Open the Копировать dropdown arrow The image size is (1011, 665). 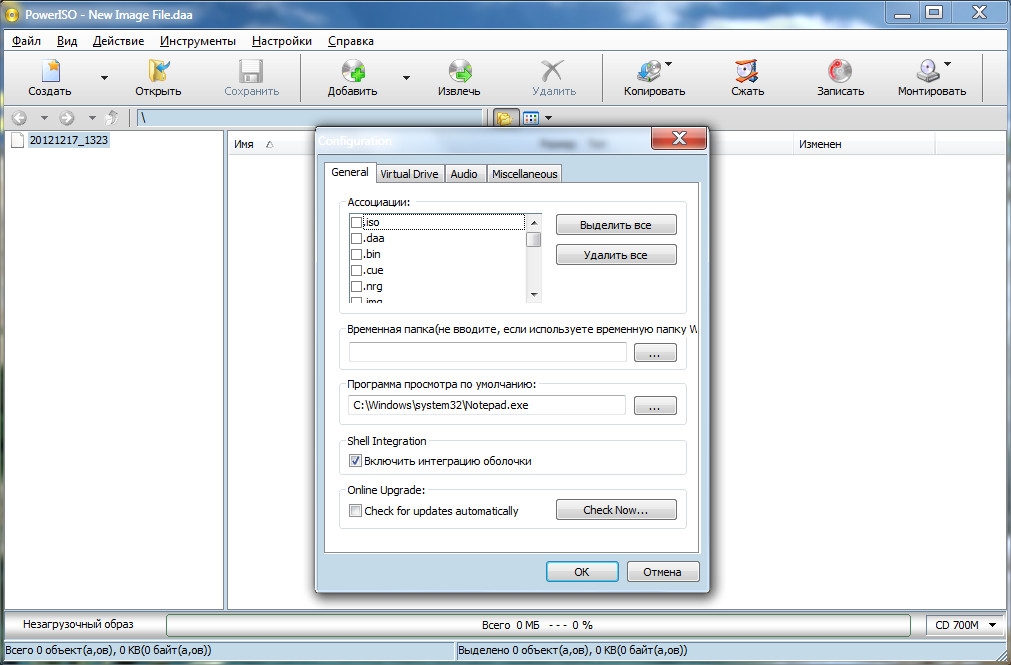pos(669,64)
